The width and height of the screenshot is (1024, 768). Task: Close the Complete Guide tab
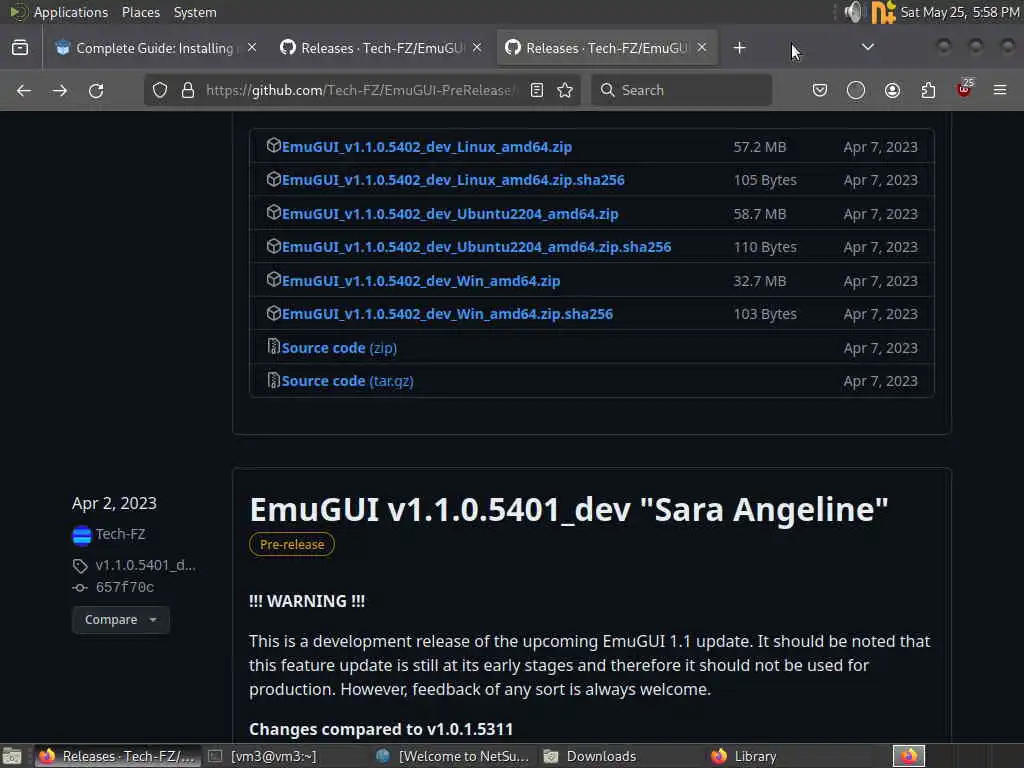coord(252,48)
